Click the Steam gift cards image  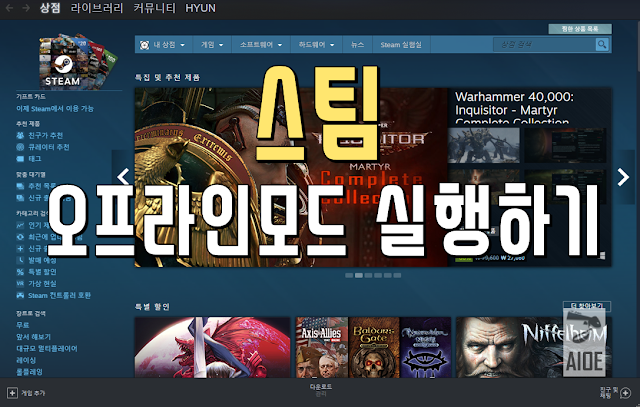tap(78, 61)
